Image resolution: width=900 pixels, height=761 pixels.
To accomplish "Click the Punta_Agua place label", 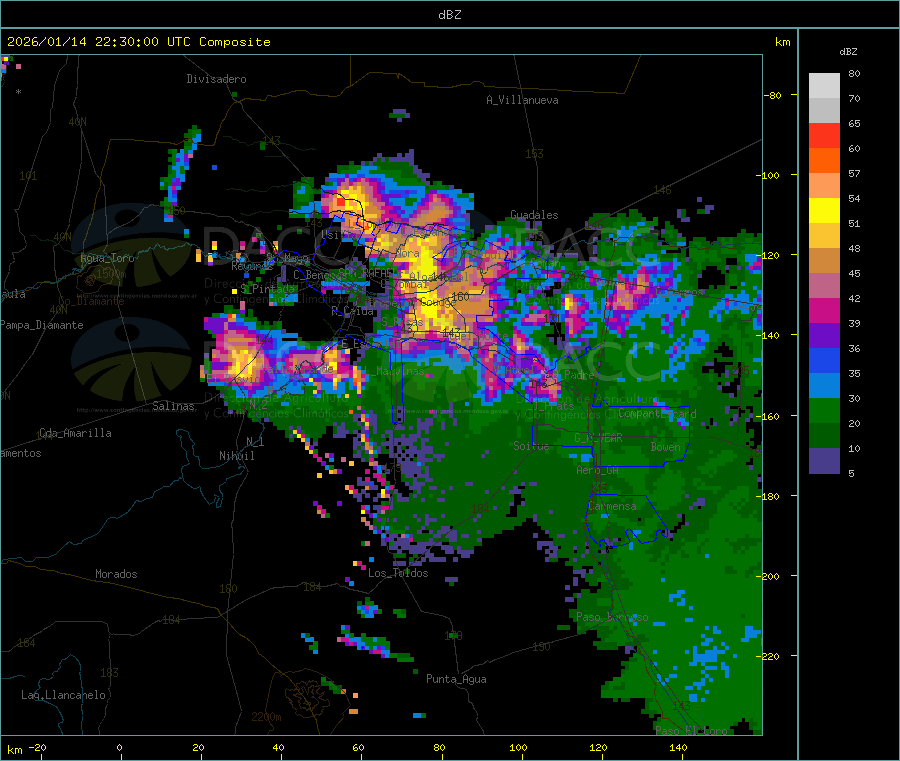I will [456, 679].
